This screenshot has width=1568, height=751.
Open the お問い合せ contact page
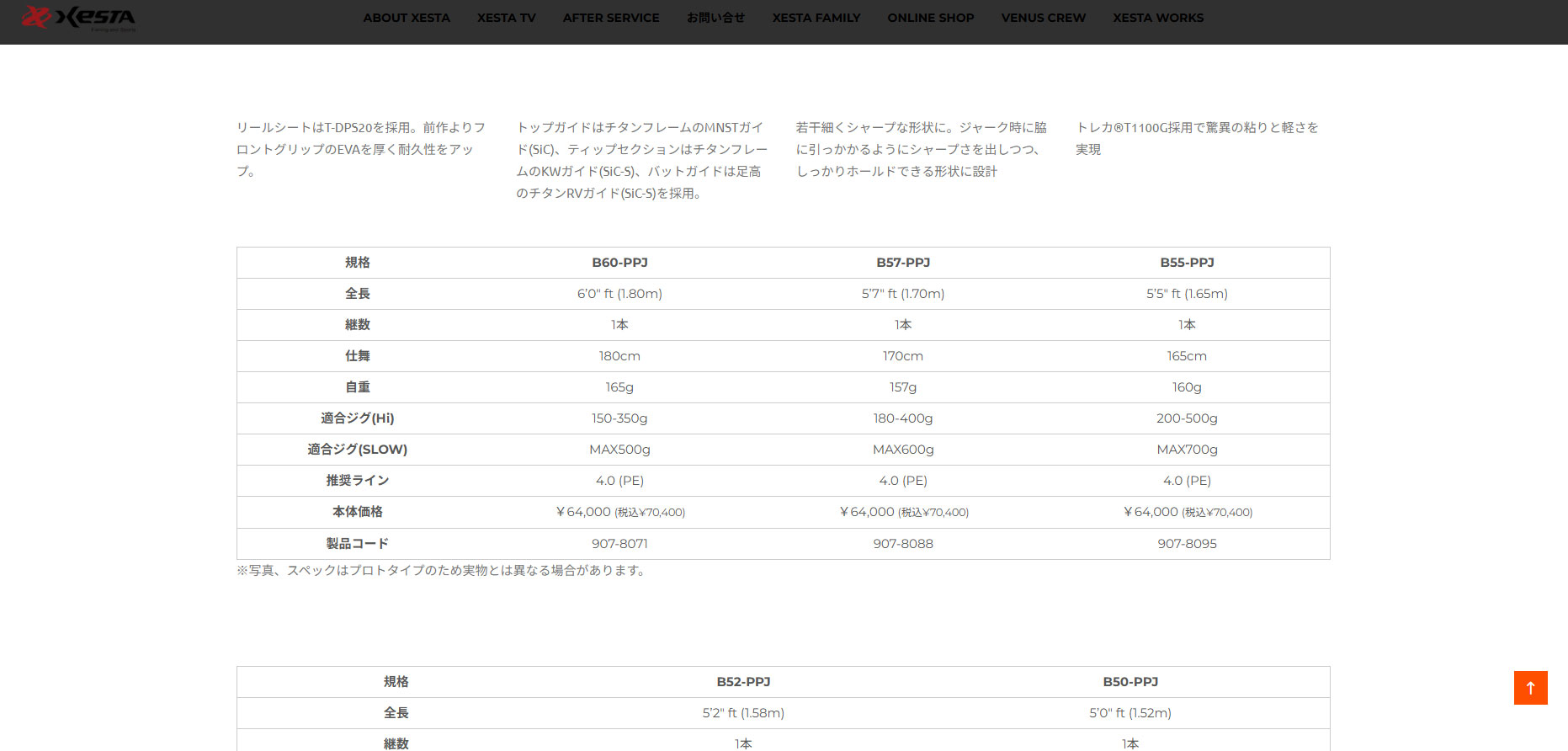(716, 18)
